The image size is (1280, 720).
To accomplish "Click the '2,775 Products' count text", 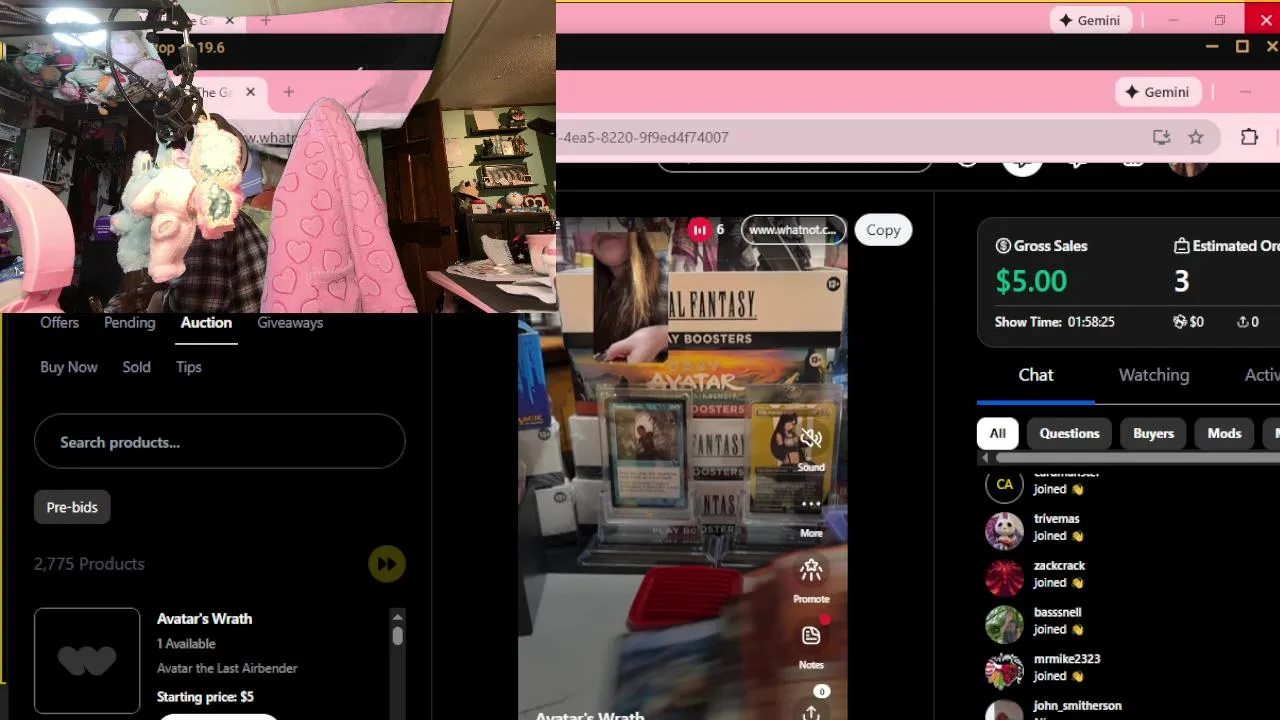I will pos(89,564).
